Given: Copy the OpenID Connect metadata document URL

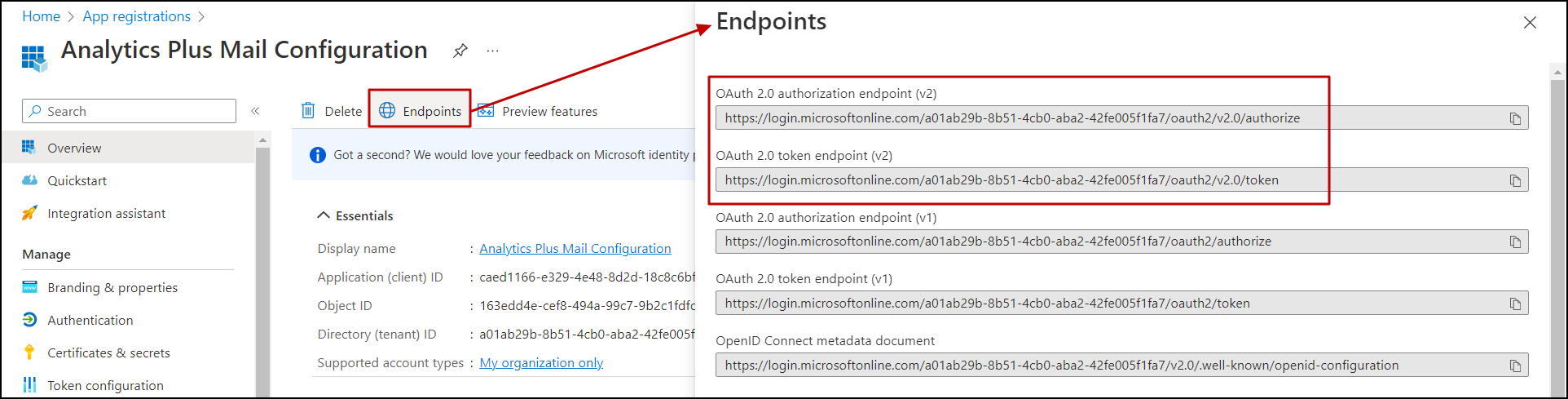Looking at the screenshot, I should (x=1515, y=366).
